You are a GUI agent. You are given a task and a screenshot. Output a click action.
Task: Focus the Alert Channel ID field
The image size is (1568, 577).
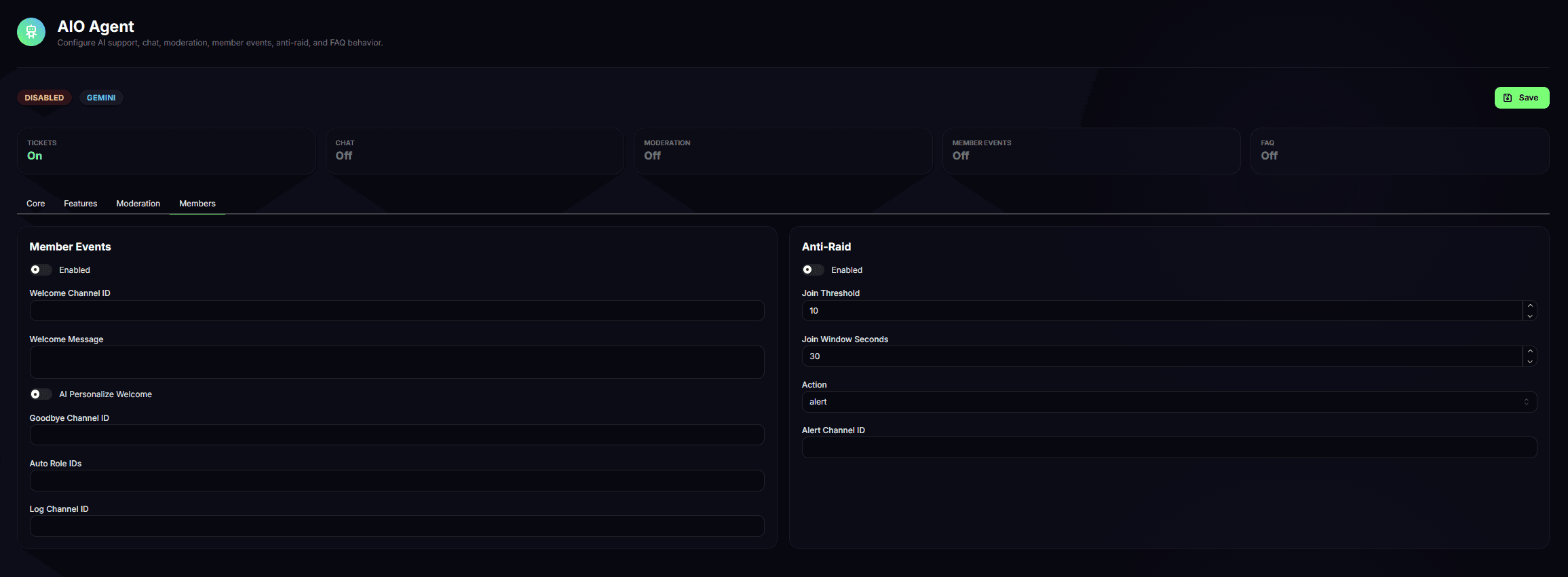coord(1169,447)
